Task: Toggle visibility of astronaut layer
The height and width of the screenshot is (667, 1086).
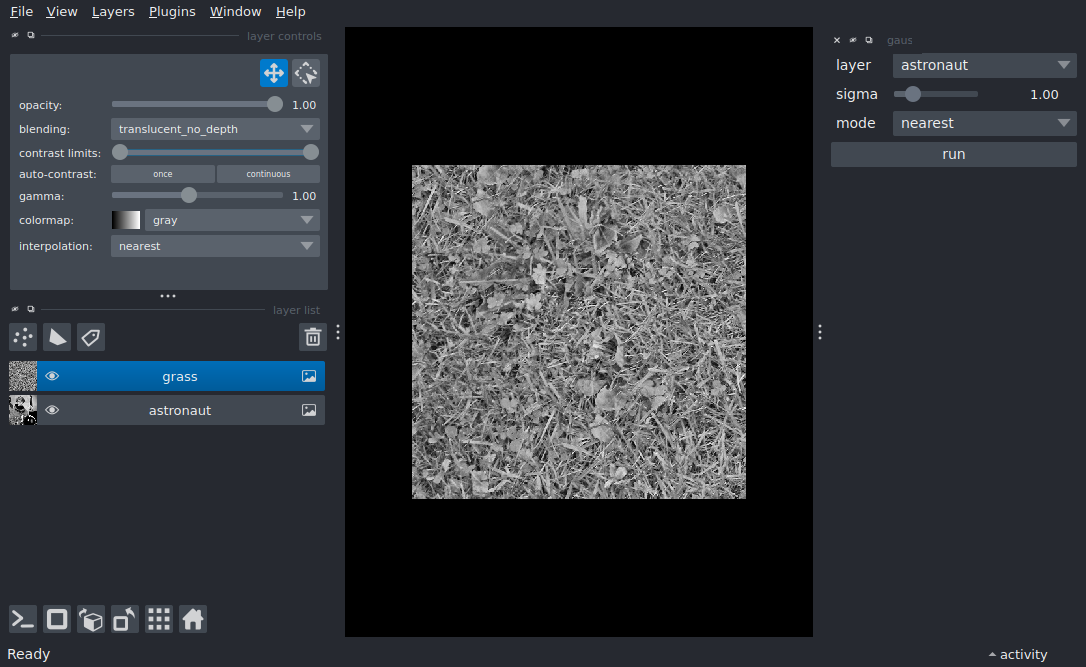Action: point(52,410)
